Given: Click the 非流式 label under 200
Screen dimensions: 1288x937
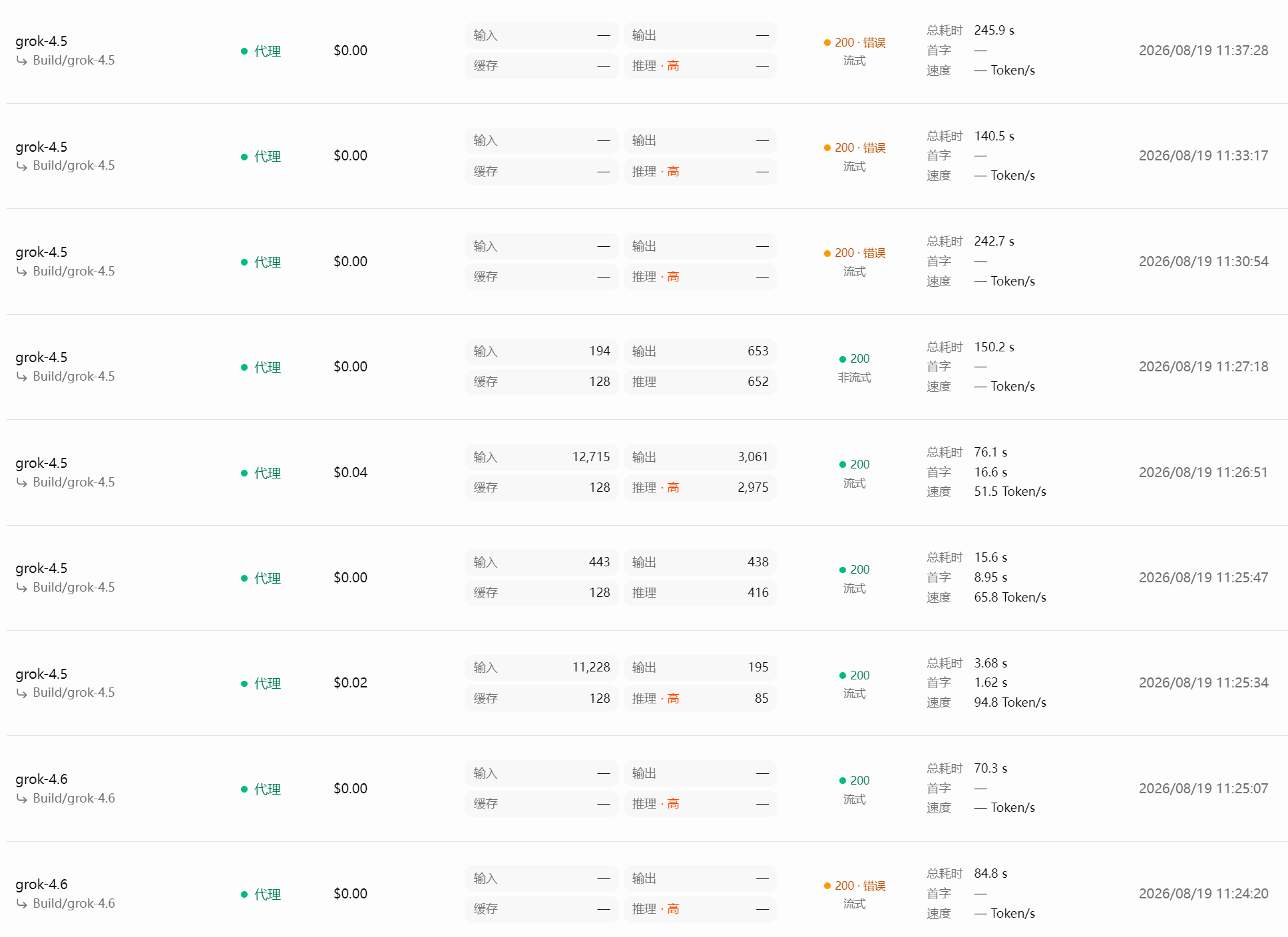Looking at the screenshot, I should pyautogui.click(x=855, y=378).
